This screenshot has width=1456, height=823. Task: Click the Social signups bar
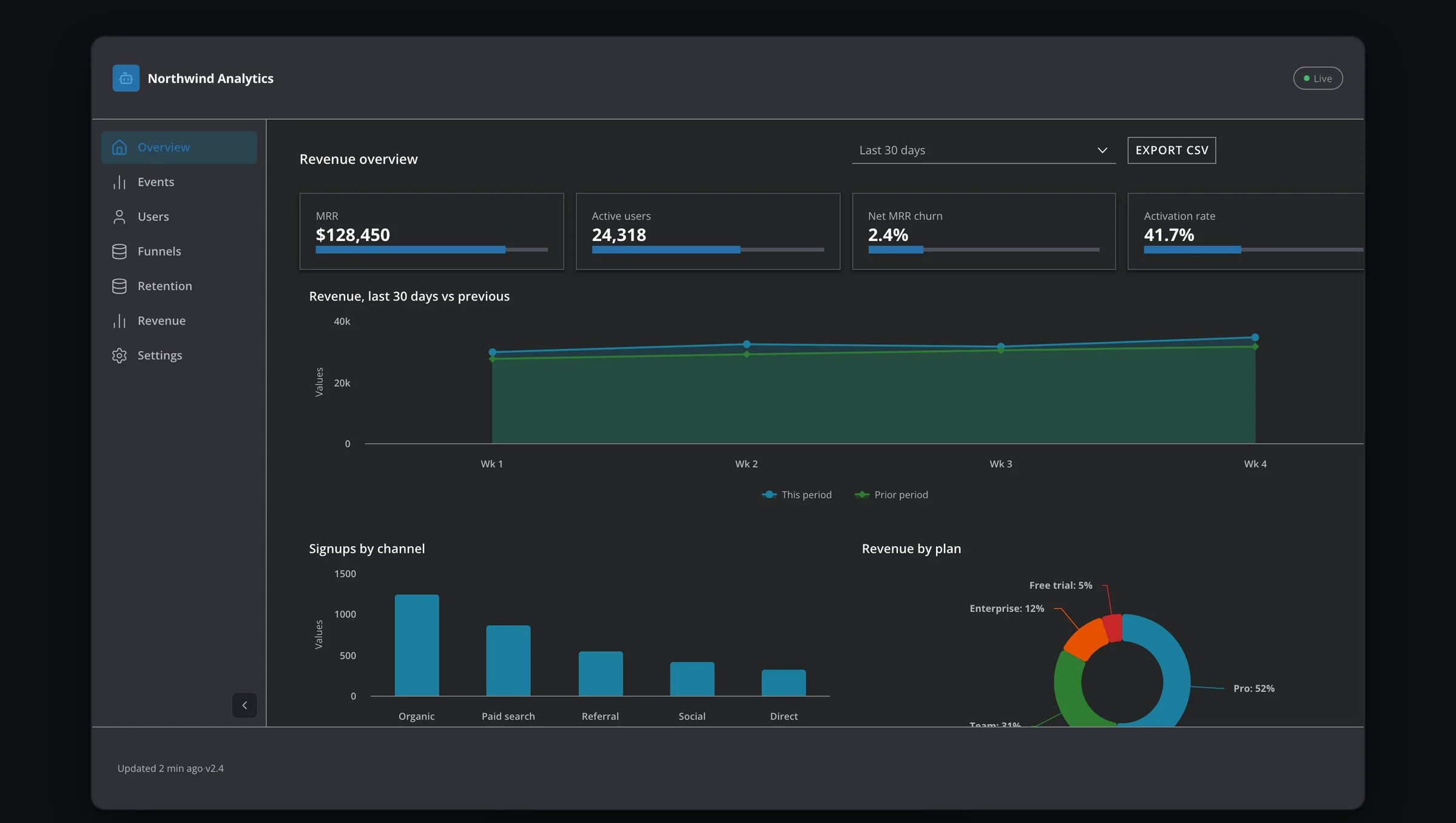[692, 679]
